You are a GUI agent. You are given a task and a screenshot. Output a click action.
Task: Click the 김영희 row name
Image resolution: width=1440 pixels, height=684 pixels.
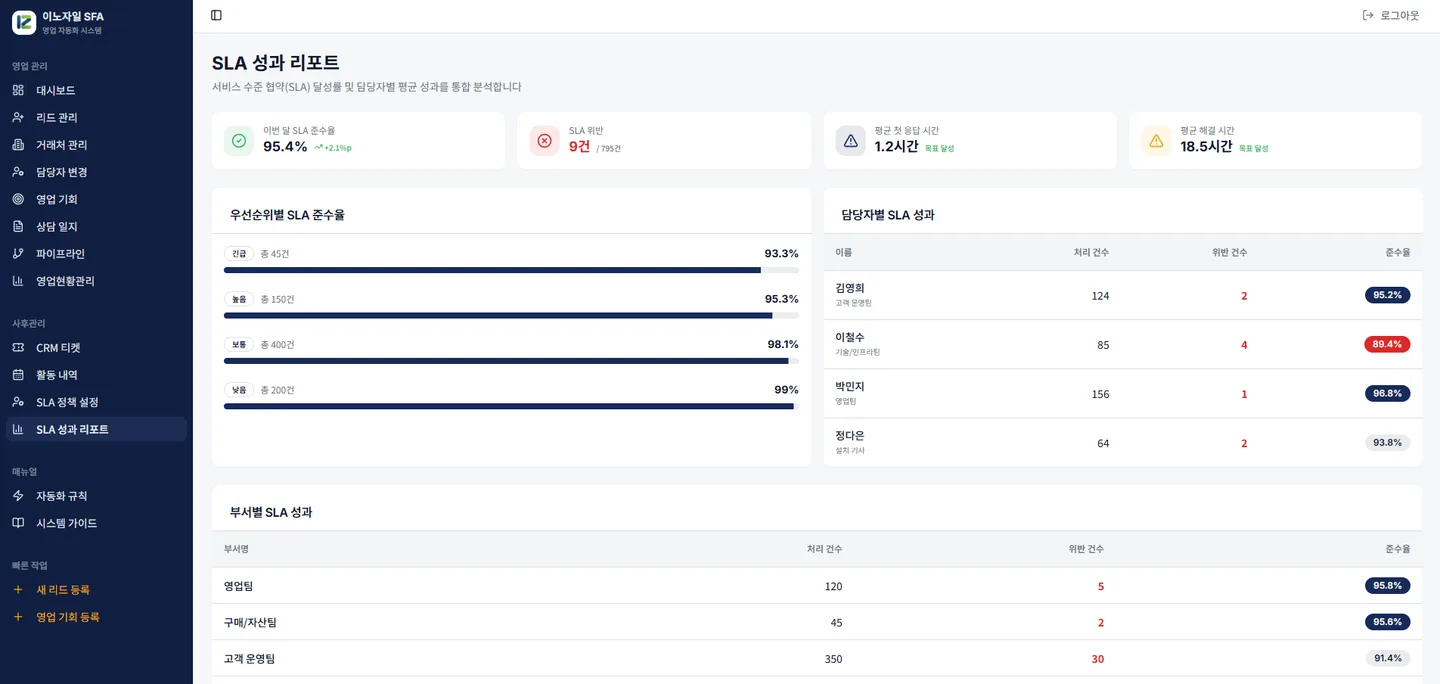coord(850,288)
